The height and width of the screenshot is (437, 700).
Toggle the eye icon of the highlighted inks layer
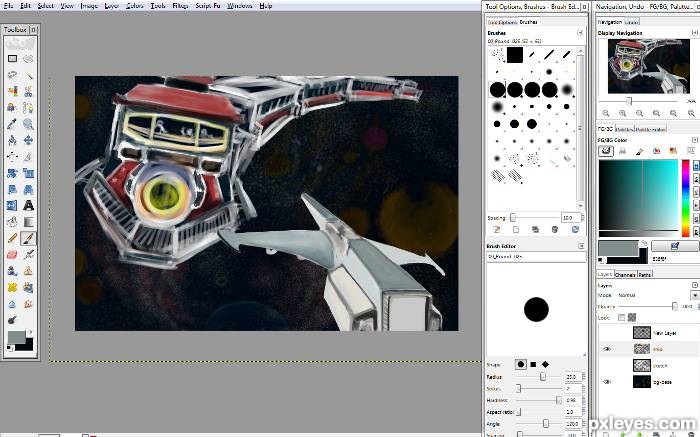click(607, 349)
